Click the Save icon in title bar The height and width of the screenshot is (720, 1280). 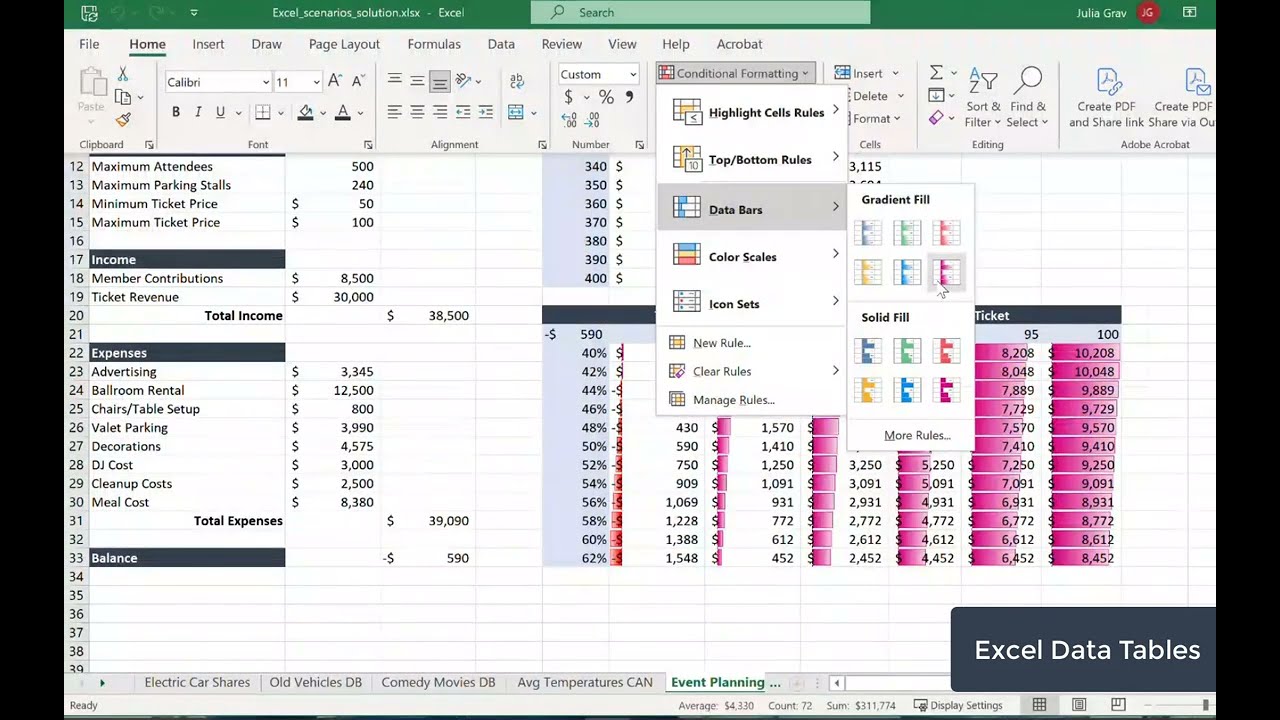tap(90, 13)
